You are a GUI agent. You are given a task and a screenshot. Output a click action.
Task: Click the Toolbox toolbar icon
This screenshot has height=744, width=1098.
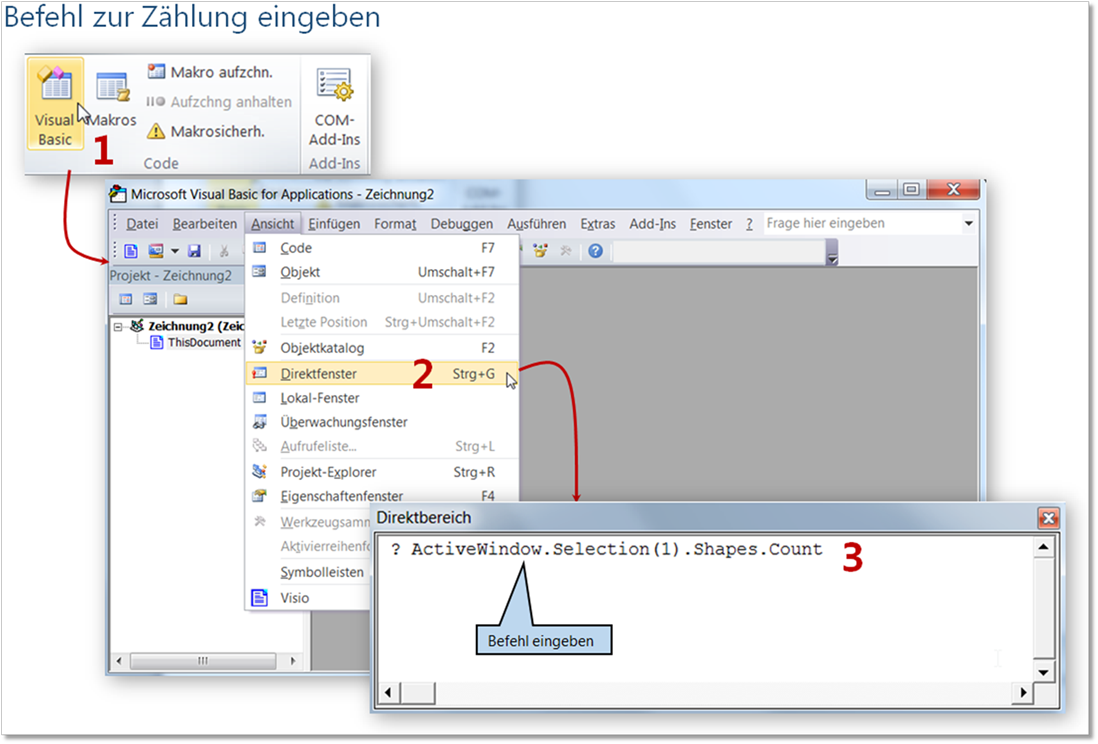pyautogui.click(x=566, y=250)
